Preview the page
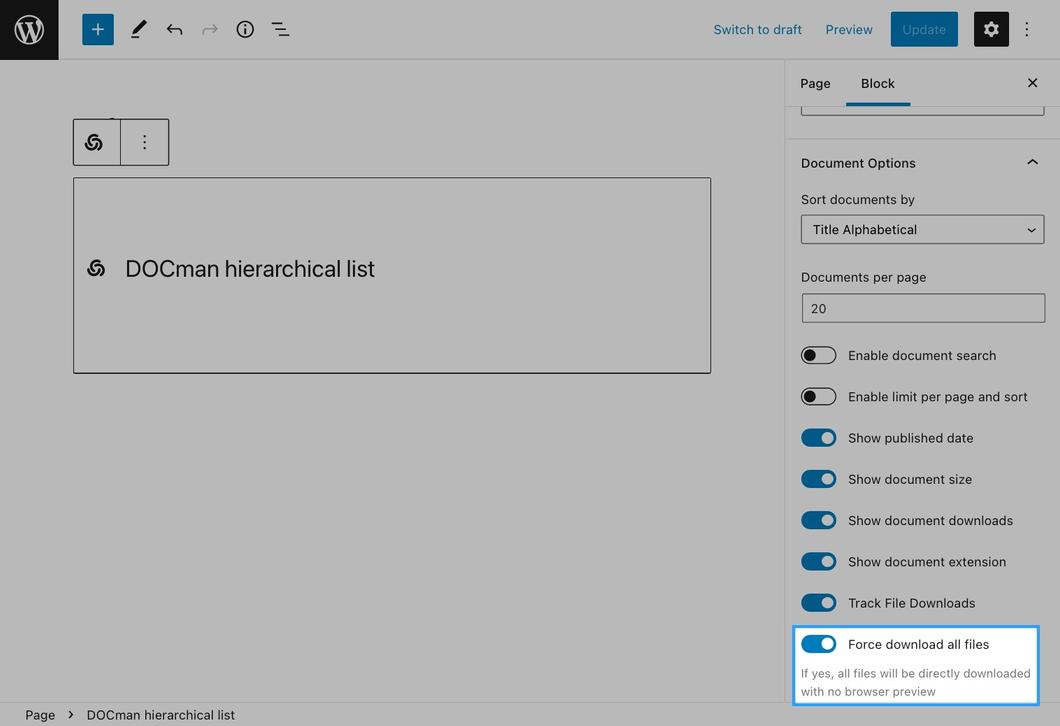 [849, 30]
